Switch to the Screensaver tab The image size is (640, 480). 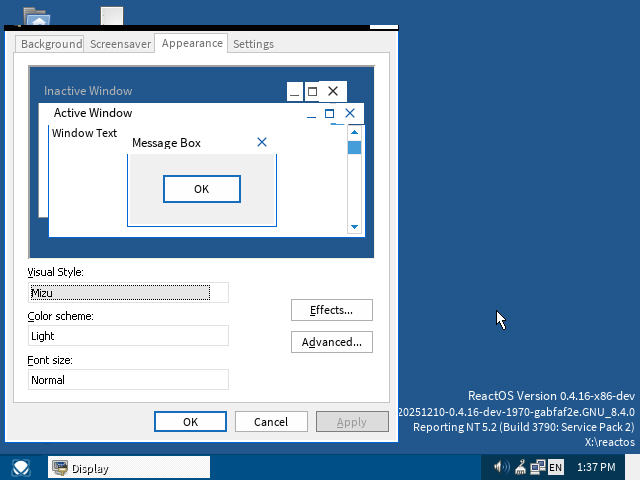click(120, 44)
